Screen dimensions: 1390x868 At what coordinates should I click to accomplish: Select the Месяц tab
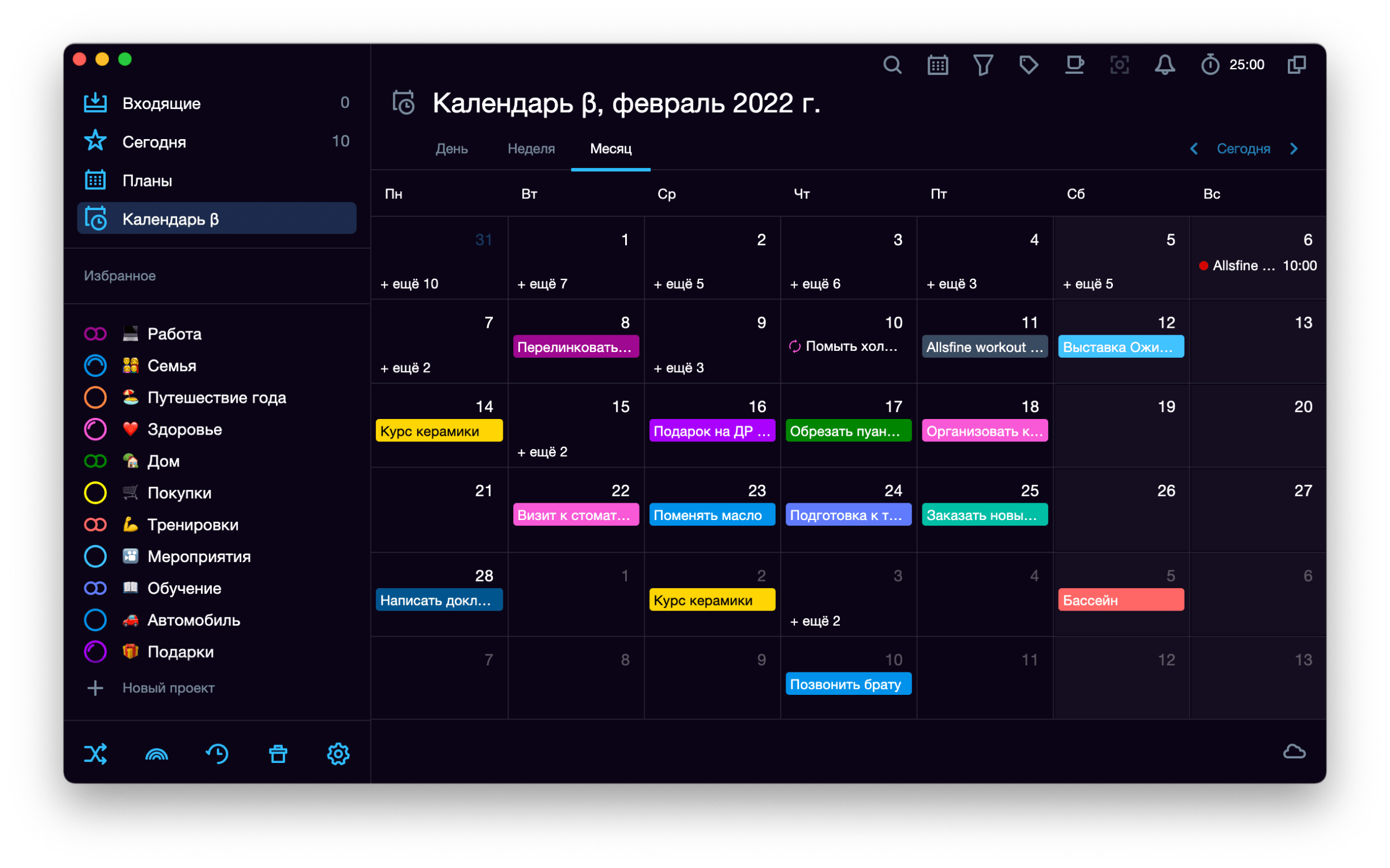pyautogui.click(x=610, y=149)
